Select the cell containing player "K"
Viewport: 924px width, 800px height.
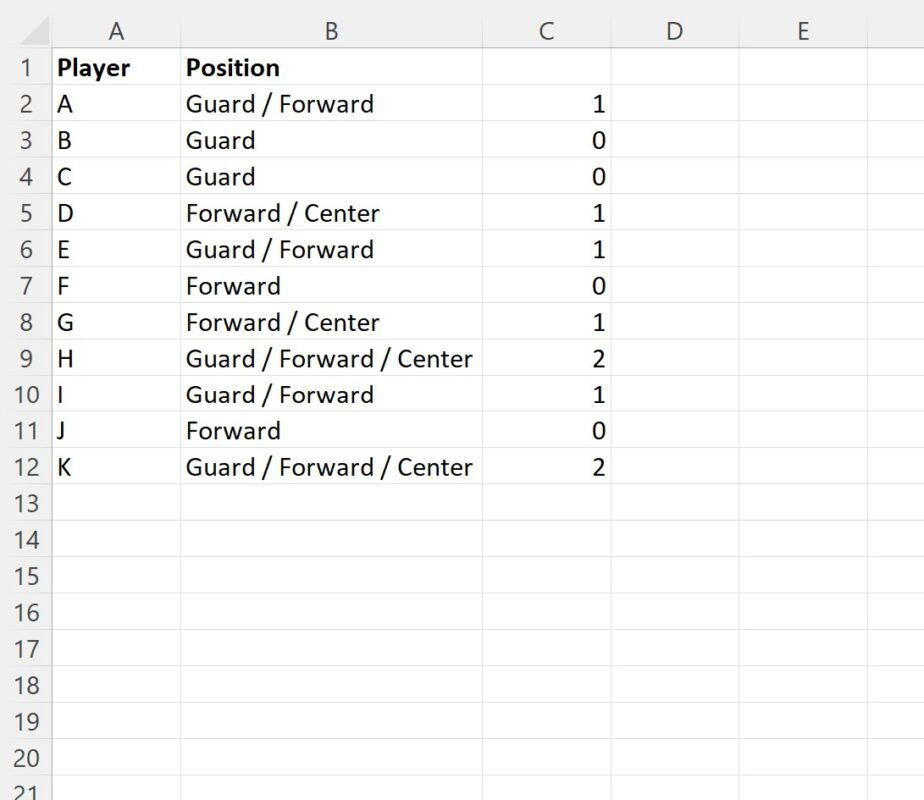(116, 468)
